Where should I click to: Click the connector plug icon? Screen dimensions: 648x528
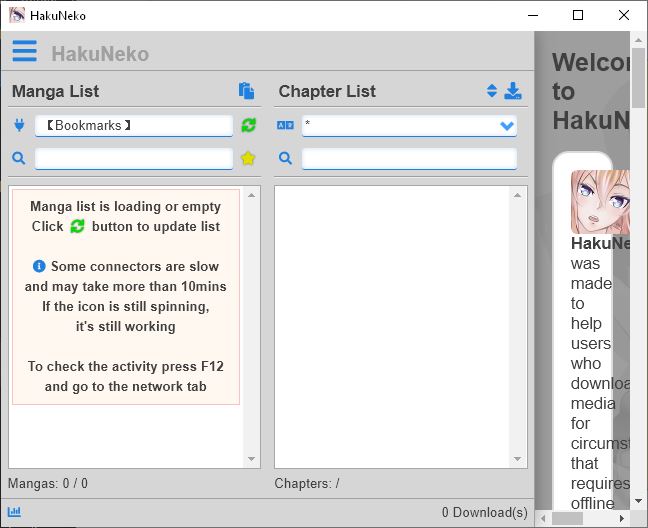(19, 125)
